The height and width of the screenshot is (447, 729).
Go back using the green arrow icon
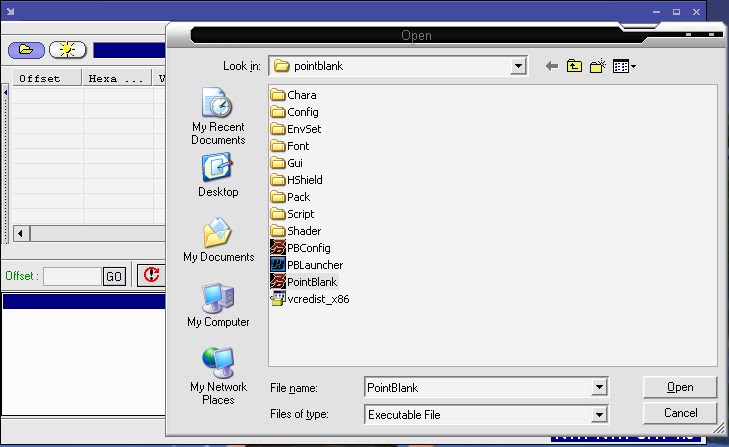[x=552, y=66]
